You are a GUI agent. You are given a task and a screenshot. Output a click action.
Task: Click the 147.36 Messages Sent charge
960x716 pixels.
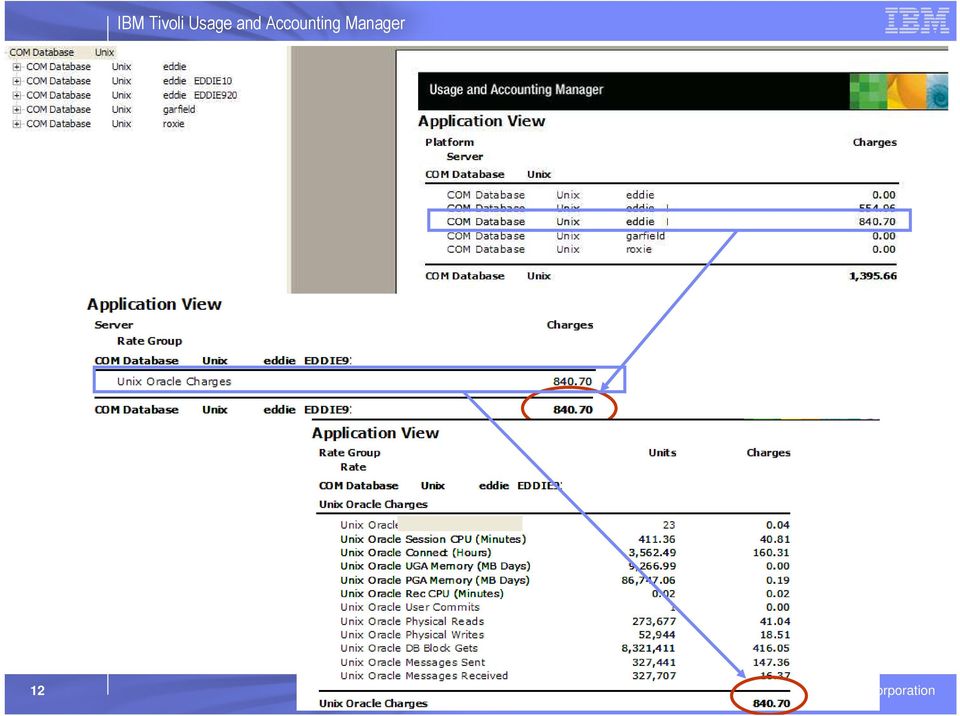771,662
